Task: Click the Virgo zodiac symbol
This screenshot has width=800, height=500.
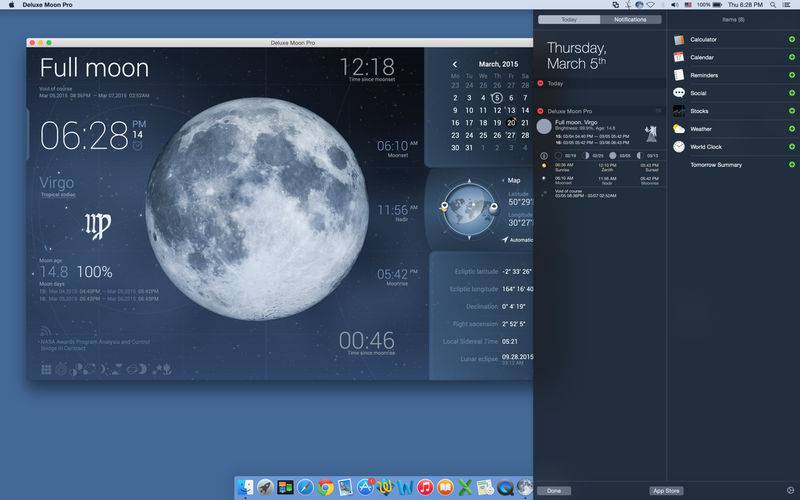Action: click(97, 225)
